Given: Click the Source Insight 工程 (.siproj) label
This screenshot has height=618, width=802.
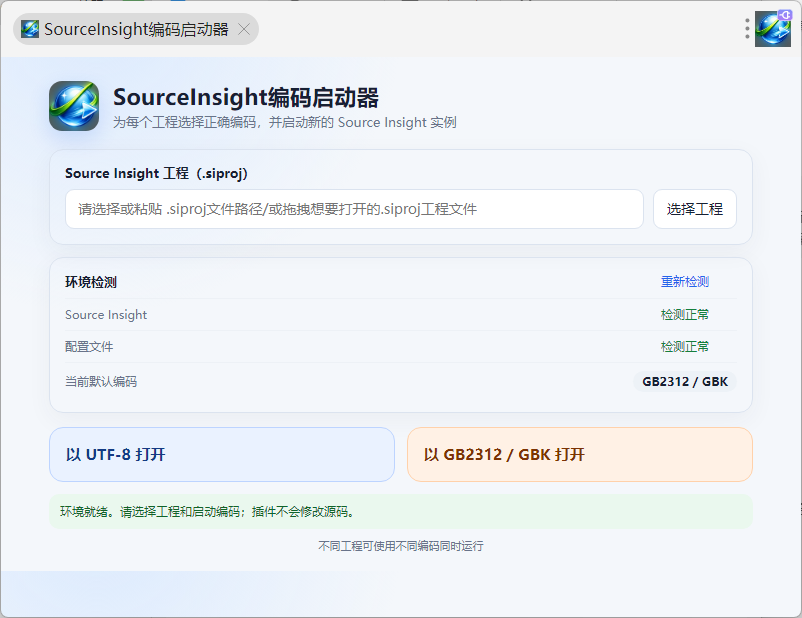Looking at the screenshot, I should [157, 173].
